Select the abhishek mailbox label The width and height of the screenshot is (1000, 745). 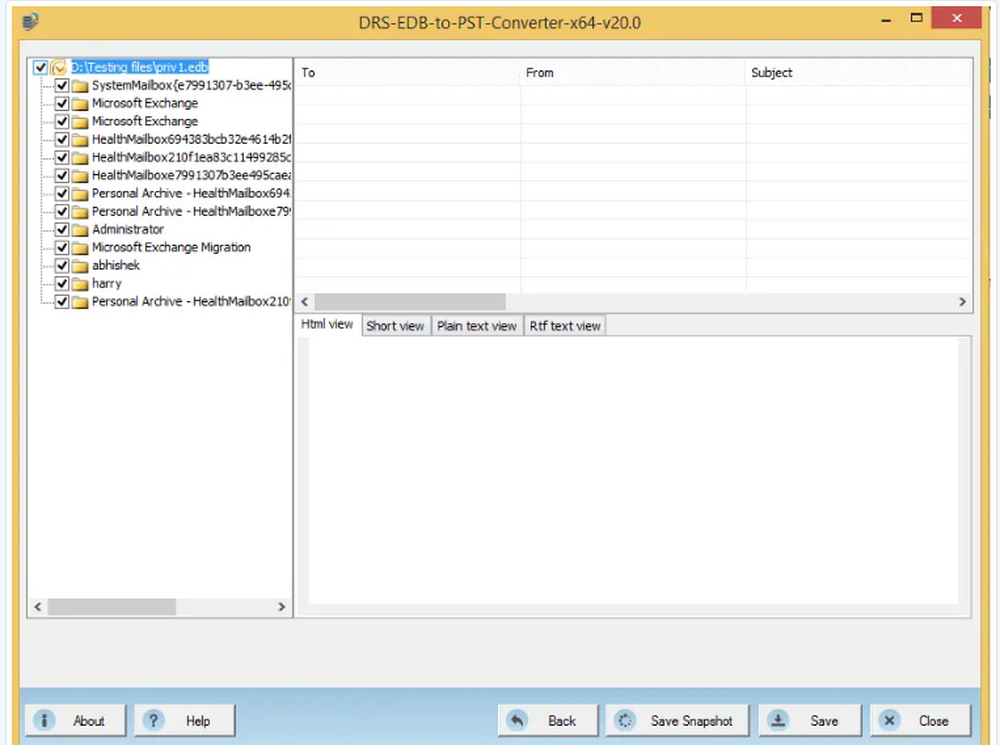[x=115, y=265]
